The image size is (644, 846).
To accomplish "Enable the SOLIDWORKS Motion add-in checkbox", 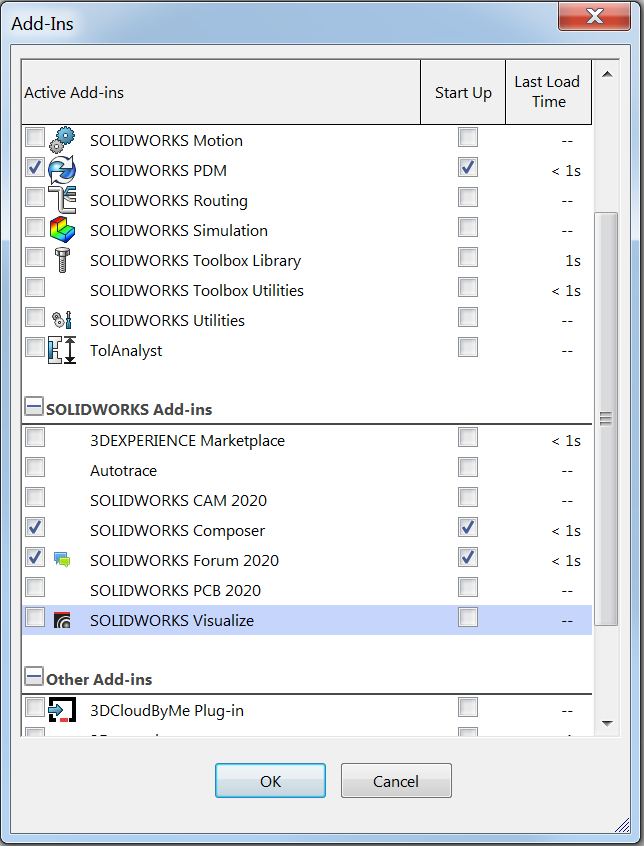I will point(35,137).
